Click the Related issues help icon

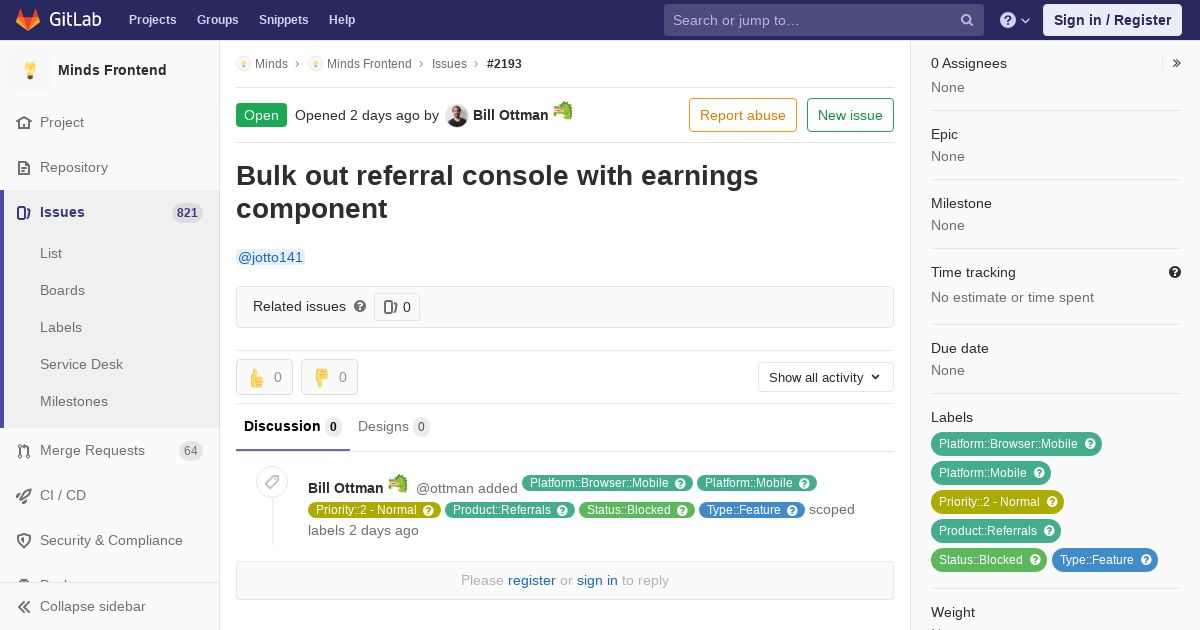coord(360,306)
